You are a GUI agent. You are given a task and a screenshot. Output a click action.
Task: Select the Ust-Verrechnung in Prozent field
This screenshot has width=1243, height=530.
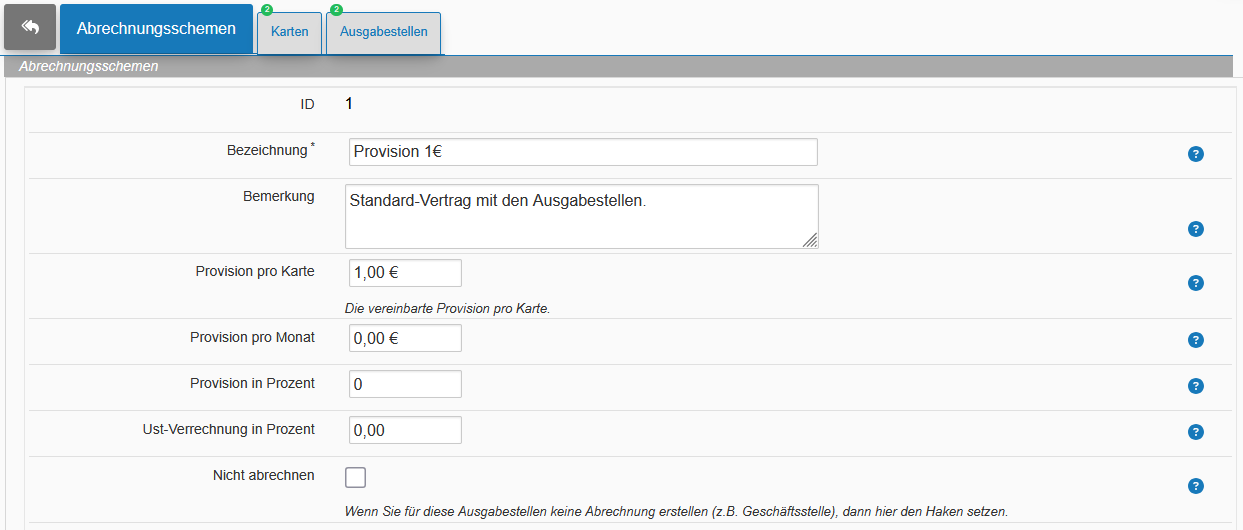405,430
